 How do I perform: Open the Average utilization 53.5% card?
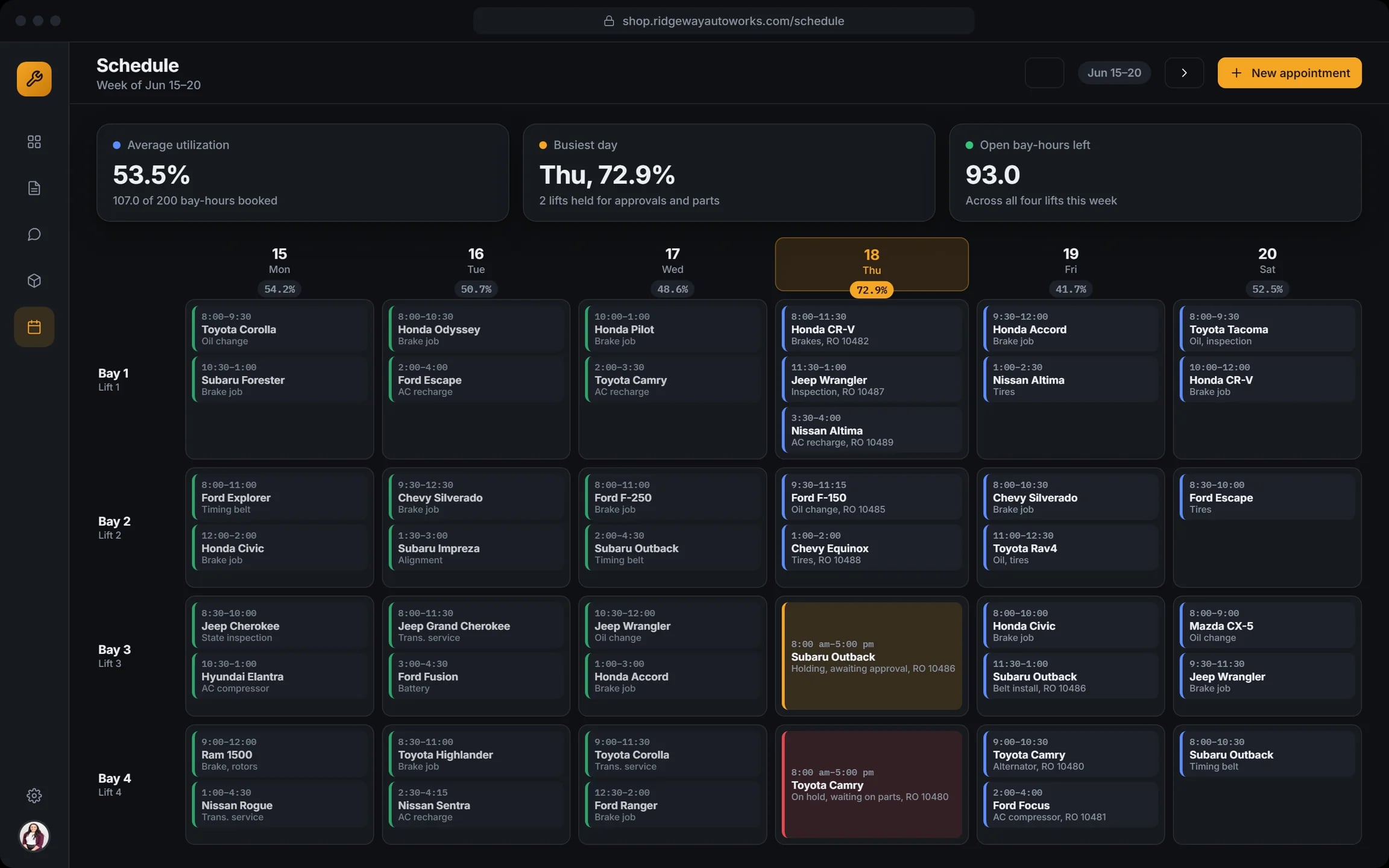(x=303, y=173)
